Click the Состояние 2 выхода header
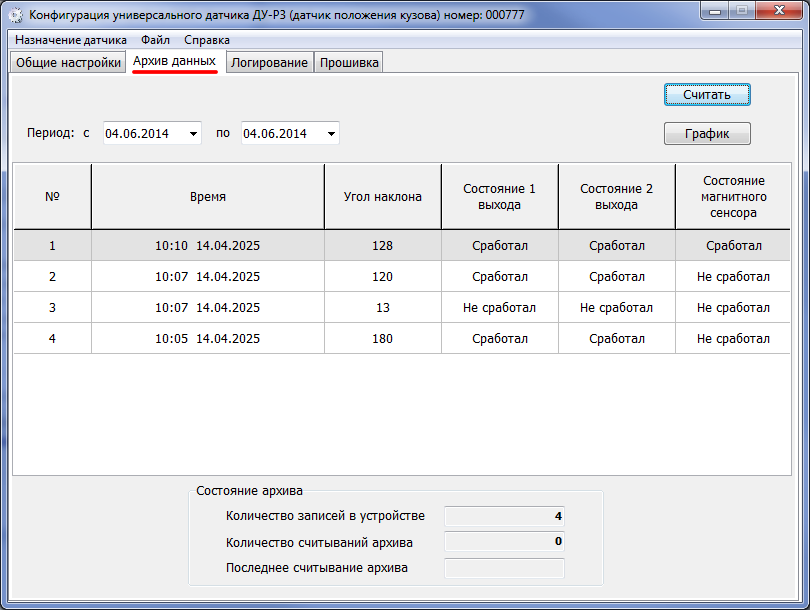The image size is (810, 610). (616, 197)
